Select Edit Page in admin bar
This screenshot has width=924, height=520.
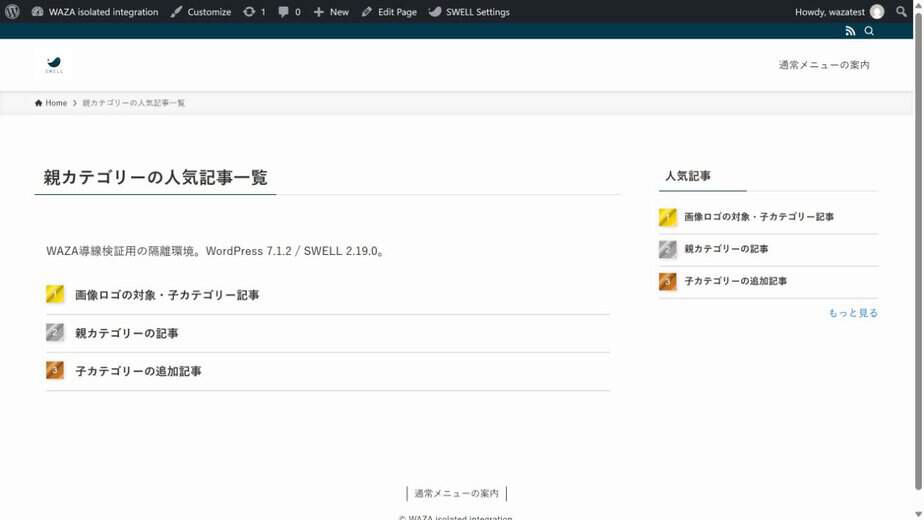(389, 12)
